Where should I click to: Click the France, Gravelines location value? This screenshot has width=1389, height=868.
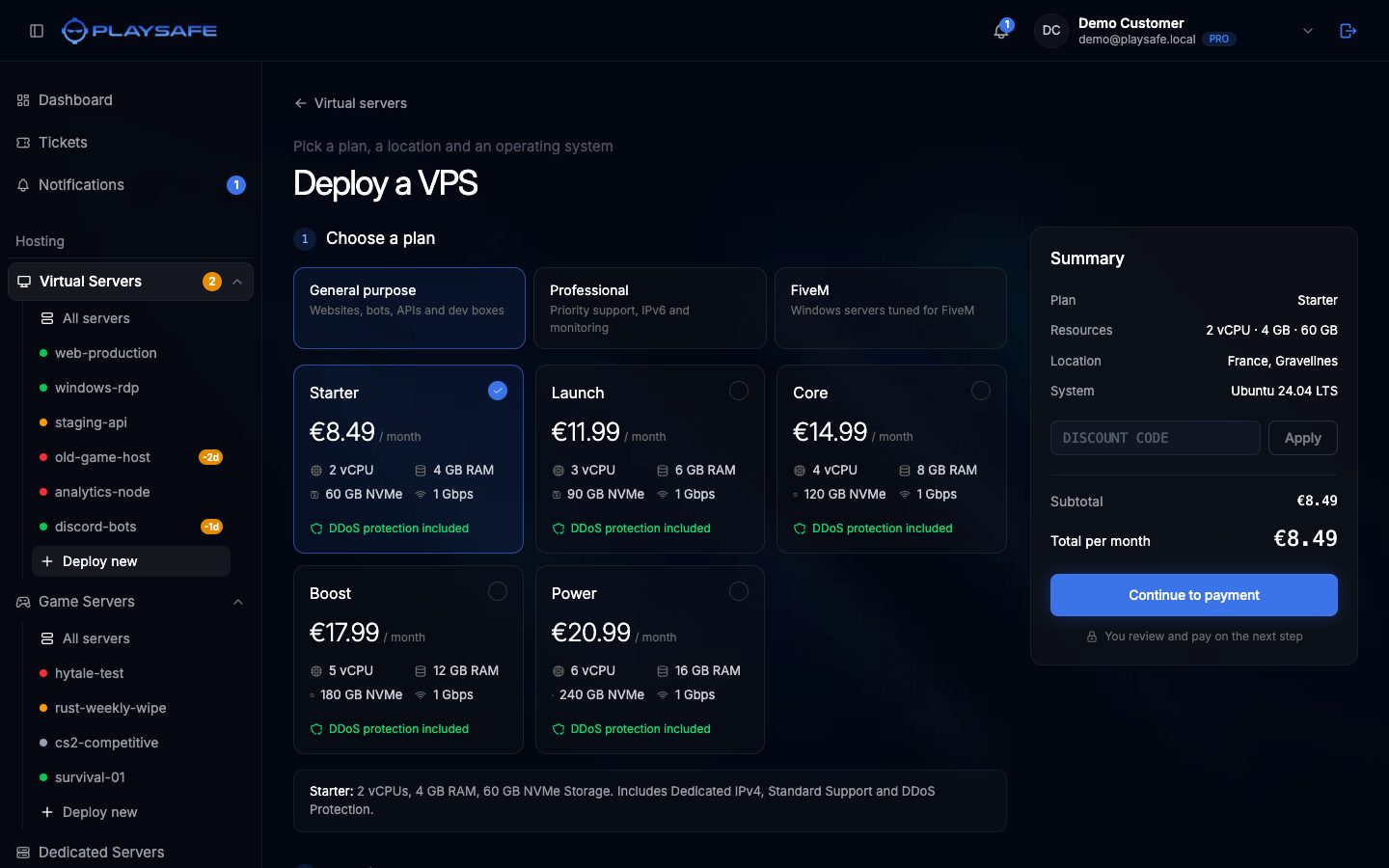1282,361
